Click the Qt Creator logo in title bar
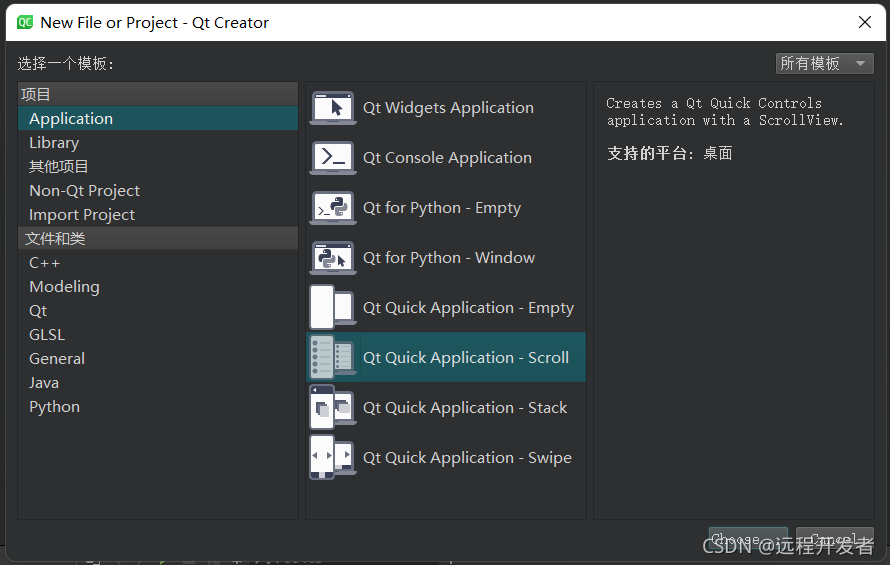890x565 pixels. (x=25, y=23)
